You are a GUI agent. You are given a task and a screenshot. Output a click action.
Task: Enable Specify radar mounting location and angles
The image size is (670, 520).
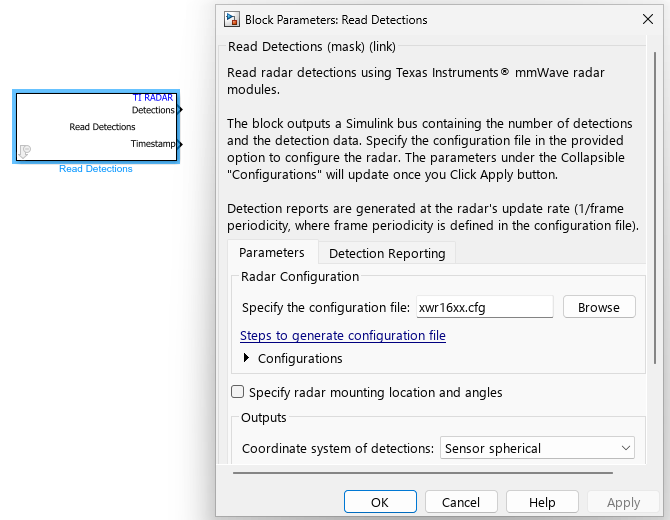(x=238, y=392)
